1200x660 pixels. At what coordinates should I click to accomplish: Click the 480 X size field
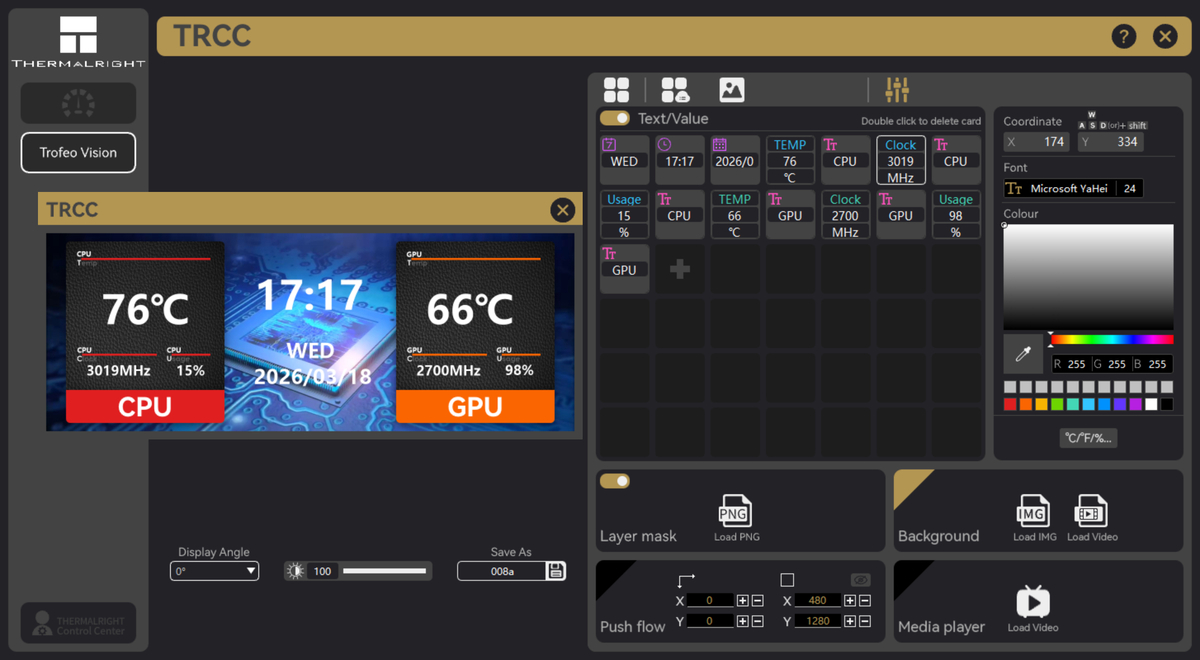(818, 601)
